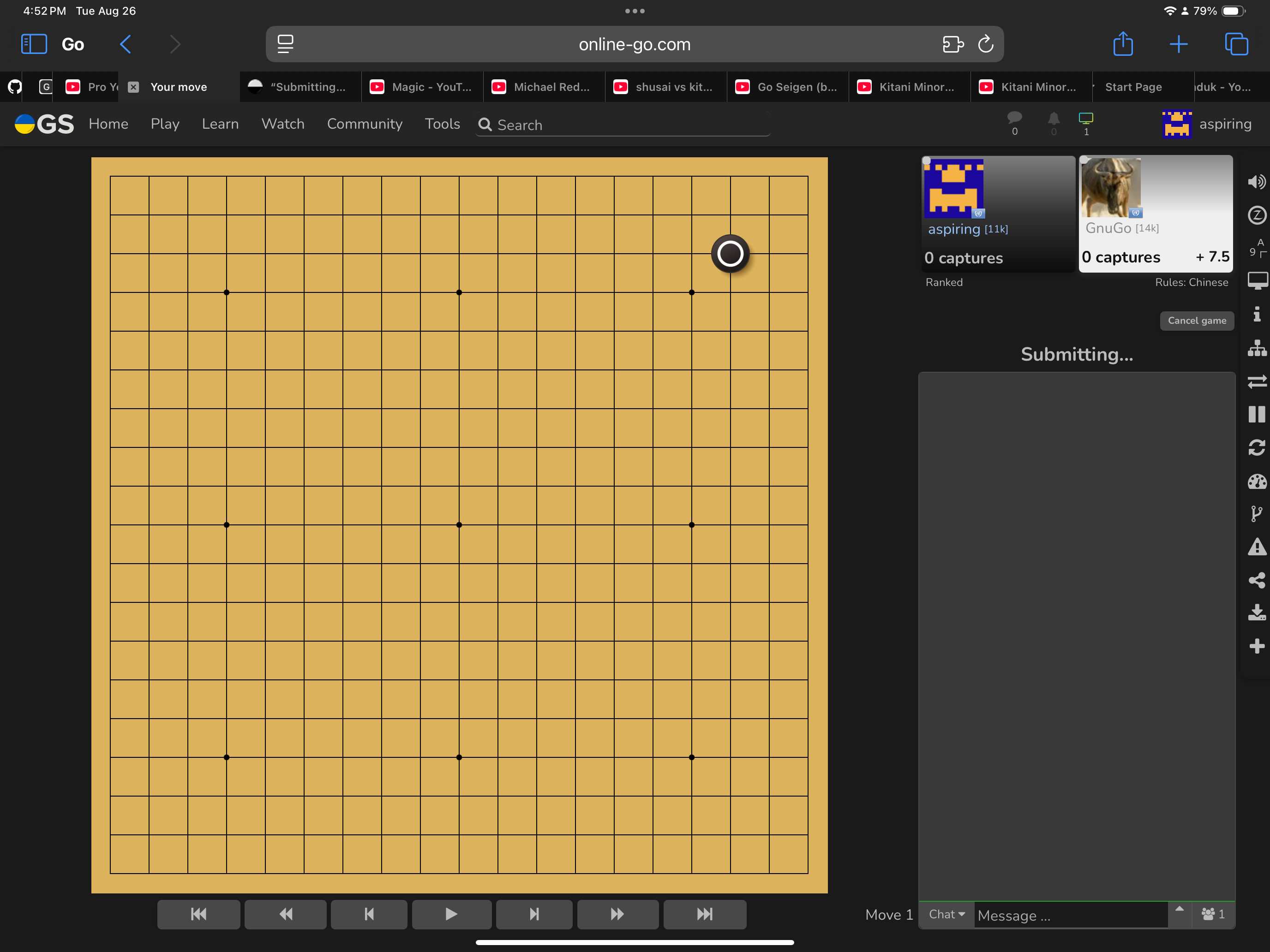Toggle Zen mode in the sidebar
Image resolution: width=1270 pixels, height=952 pixels.
(x=1256, y=215)
